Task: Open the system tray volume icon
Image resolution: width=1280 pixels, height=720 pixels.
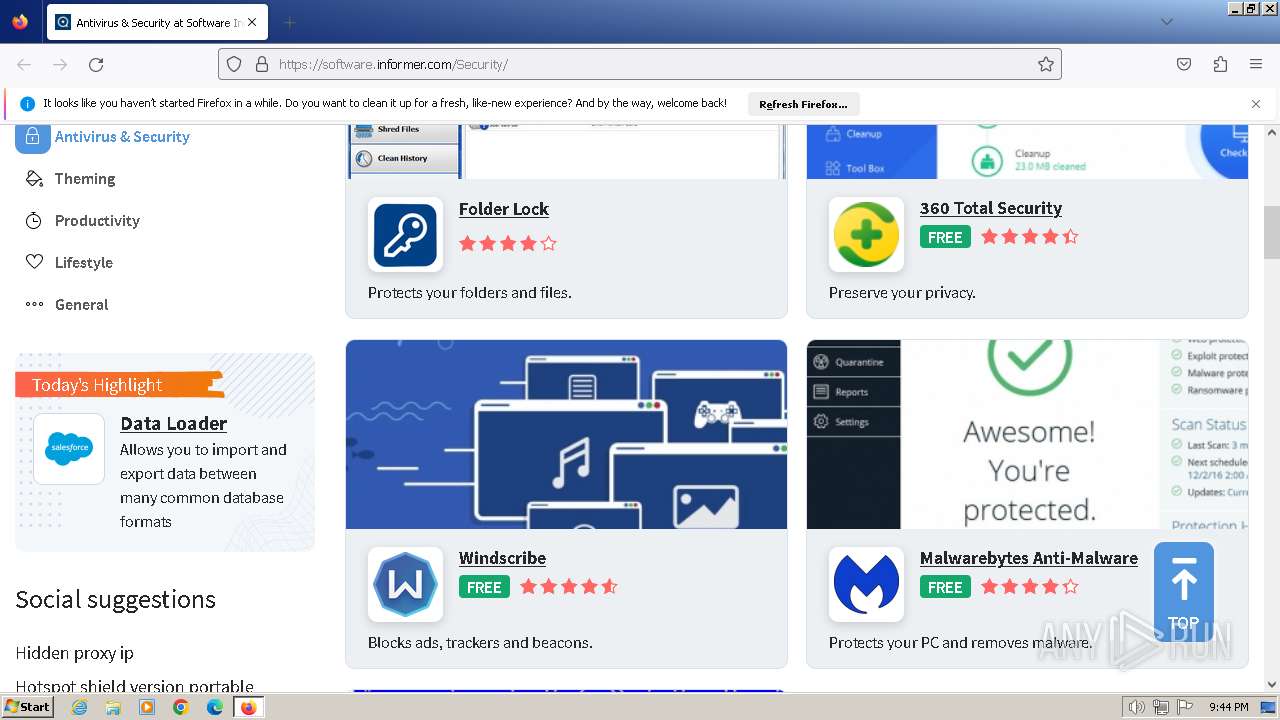Action: click(1136, 707)
